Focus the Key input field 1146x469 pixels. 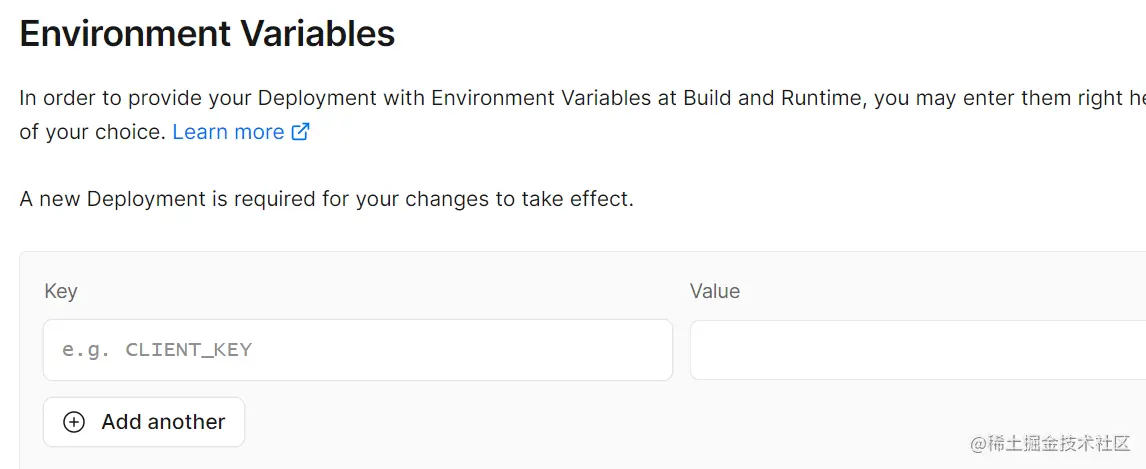[x=357, y=350]
